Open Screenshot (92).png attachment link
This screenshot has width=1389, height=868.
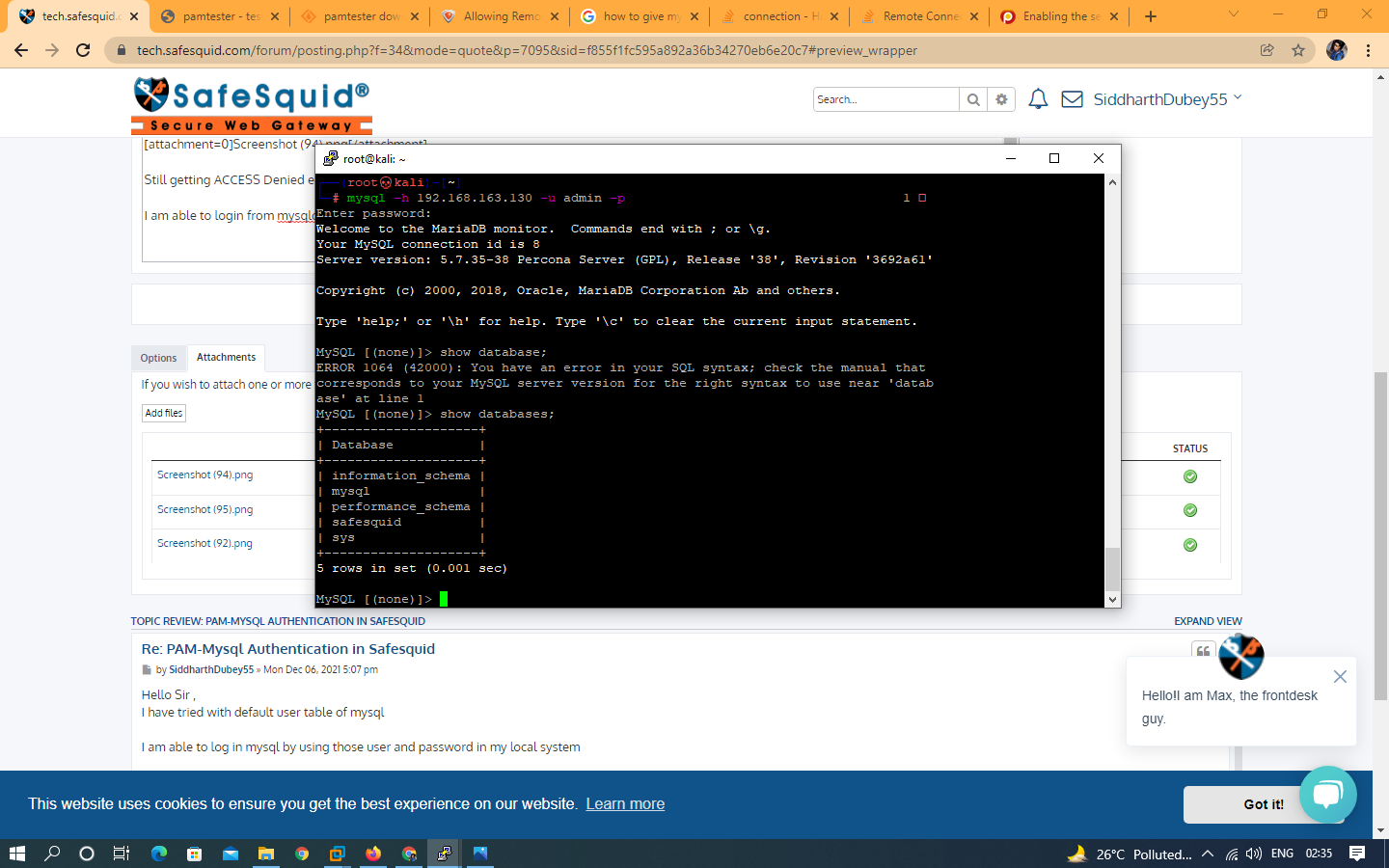[x=204, y=543]
